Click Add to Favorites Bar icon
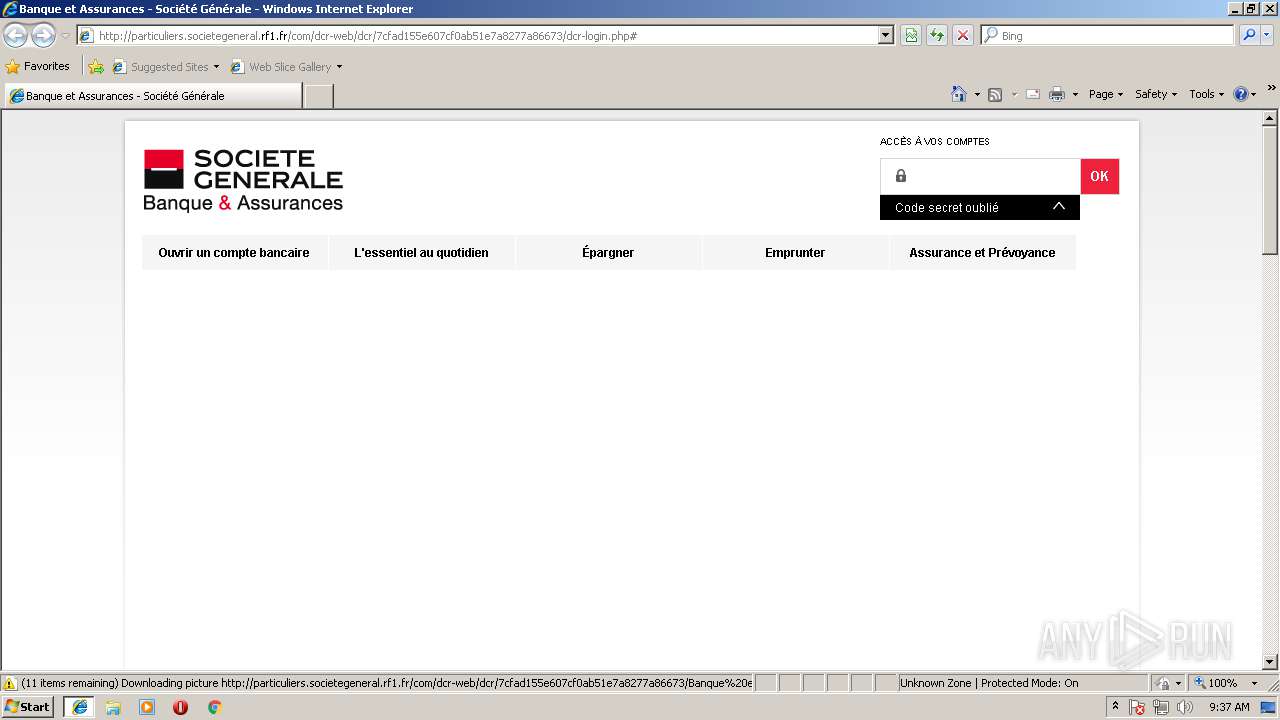This screenshot has height=720, width=1280. tap(96, 67)
